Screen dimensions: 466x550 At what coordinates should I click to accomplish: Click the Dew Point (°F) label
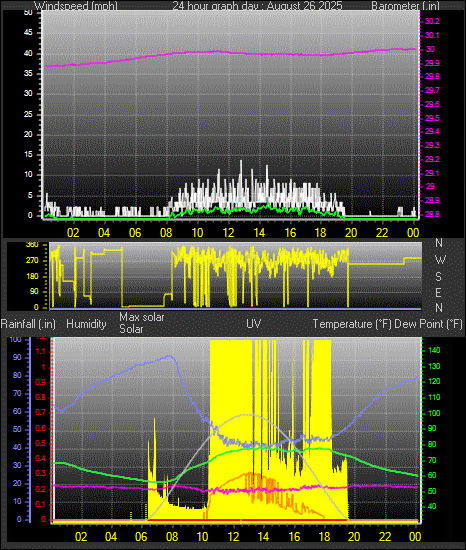(428, 324)
